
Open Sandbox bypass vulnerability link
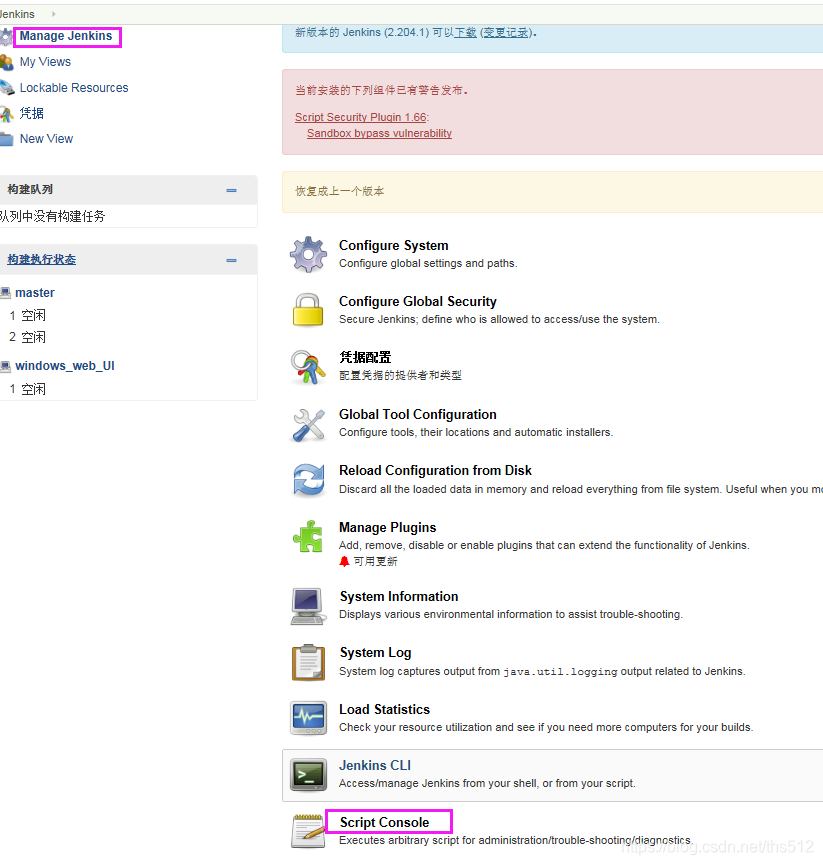pyautogui.click(x=380, y=133)
